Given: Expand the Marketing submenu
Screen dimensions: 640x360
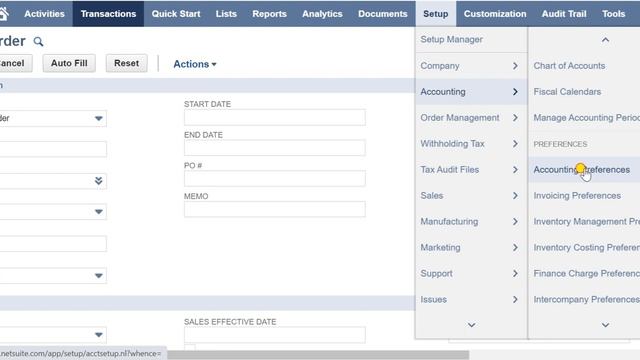Looking at the screenshot, I should (471, 247).
